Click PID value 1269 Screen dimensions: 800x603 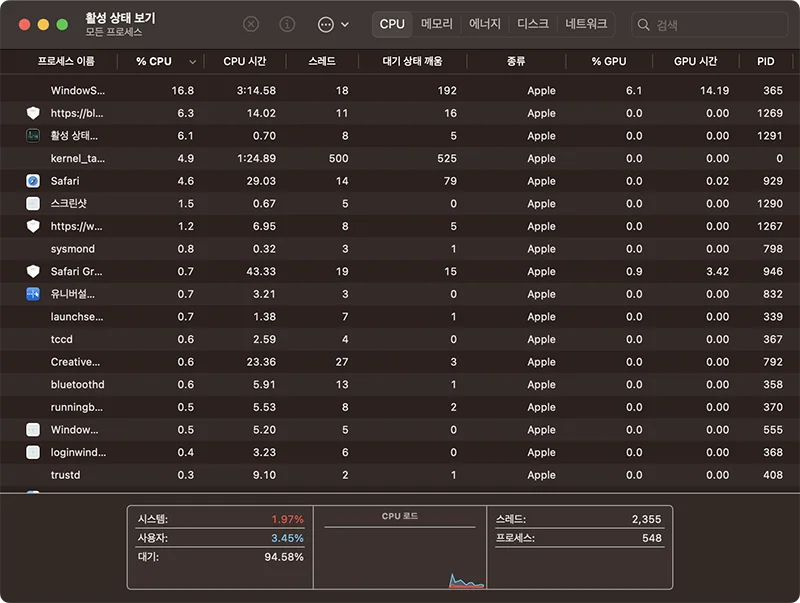(769, 113)
